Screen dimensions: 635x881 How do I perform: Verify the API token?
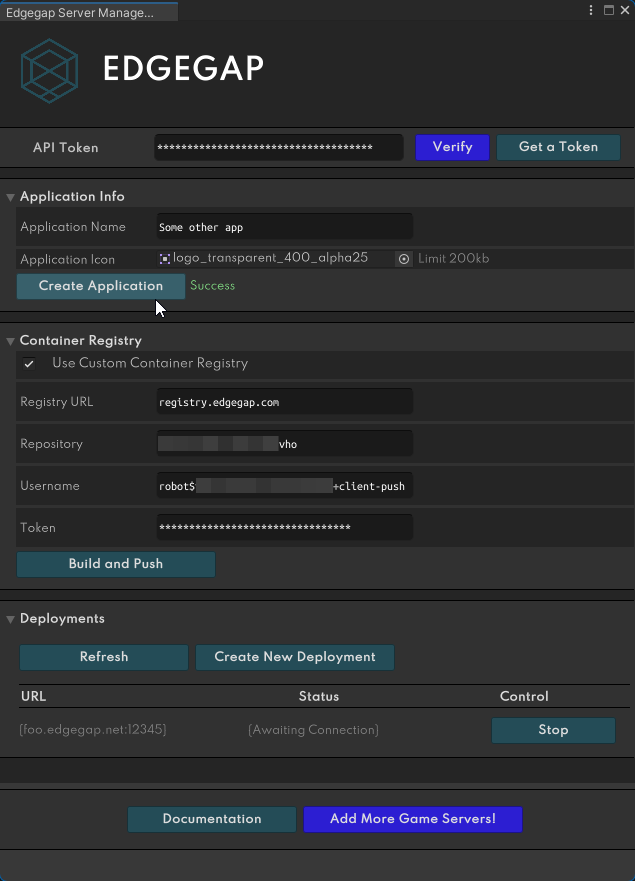(452, 147)
